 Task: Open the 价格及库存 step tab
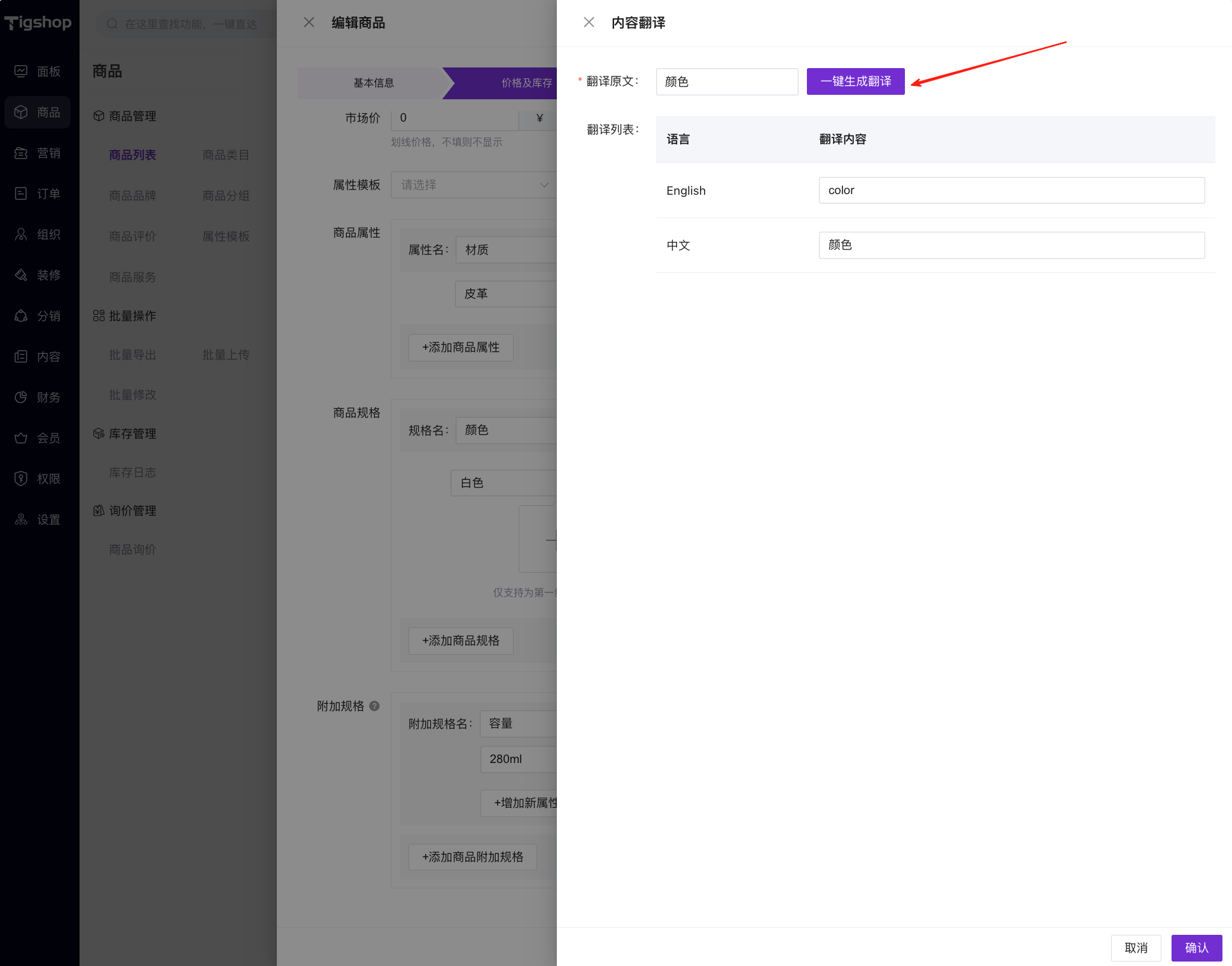click(x=526, y=83)
